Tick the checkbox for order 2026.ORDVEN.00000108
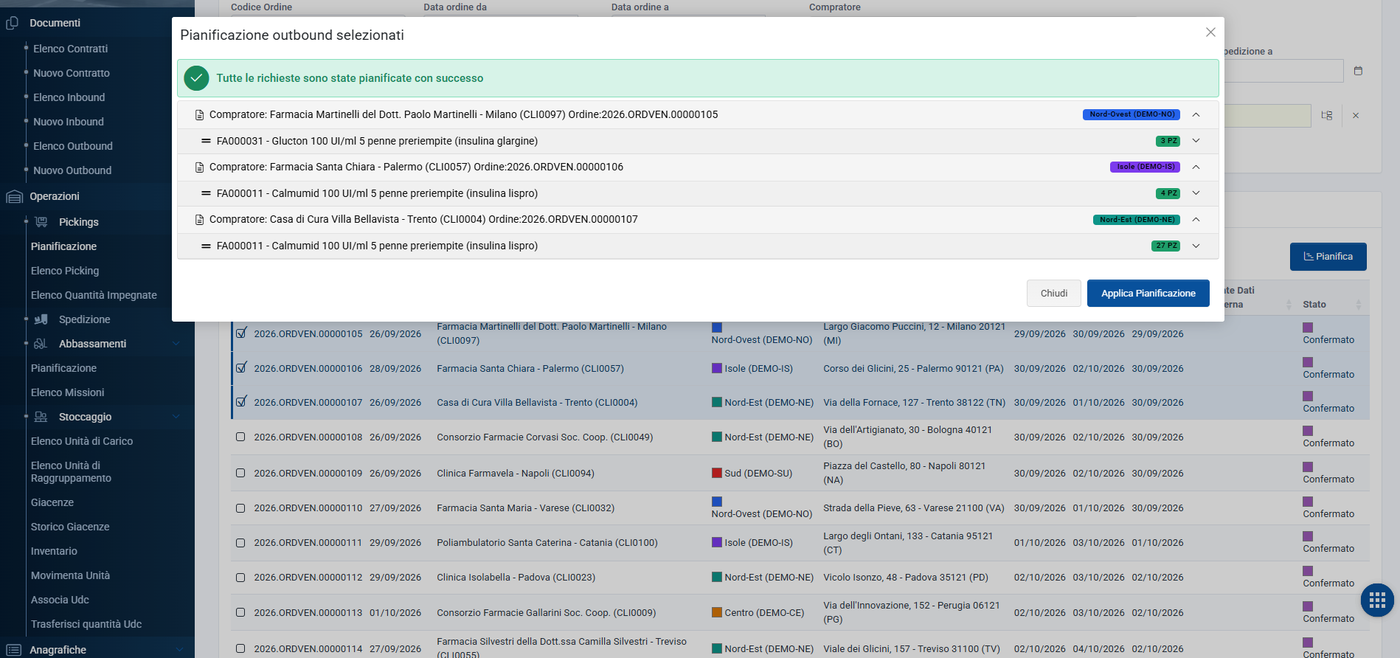This screenshot has width=1400, height=658. pos(240,437)
